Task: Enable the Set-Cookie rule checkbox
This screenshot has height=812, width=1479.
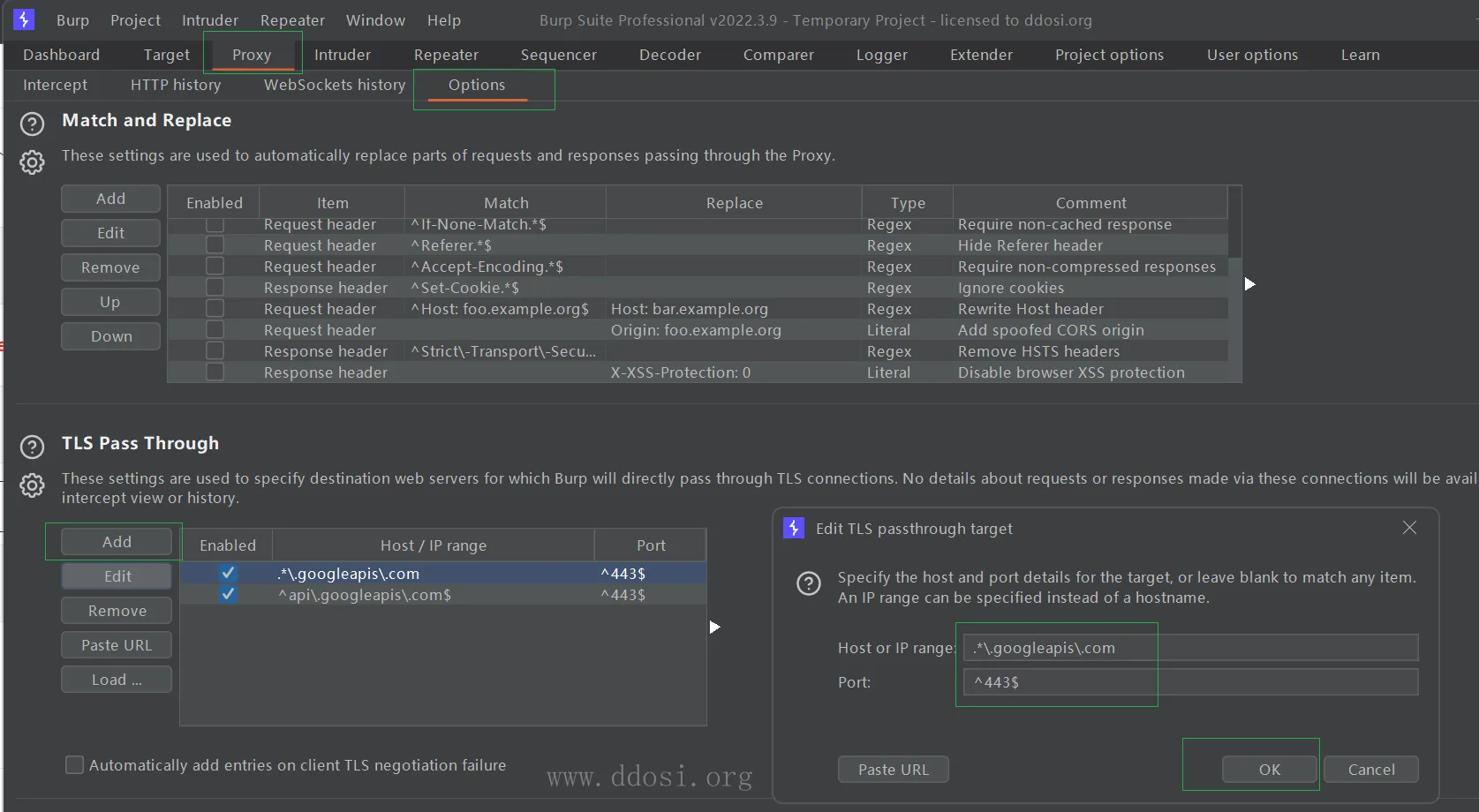Action: (x=215, y=287)
